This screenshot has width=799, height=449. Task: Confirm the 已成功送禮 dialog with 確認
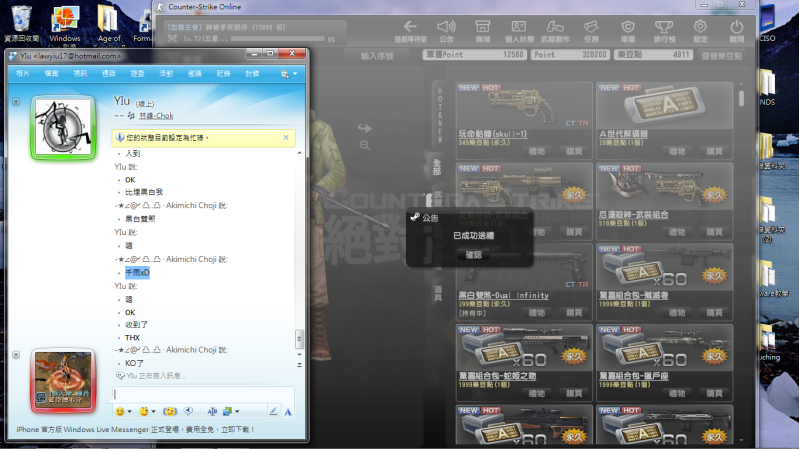473,255
